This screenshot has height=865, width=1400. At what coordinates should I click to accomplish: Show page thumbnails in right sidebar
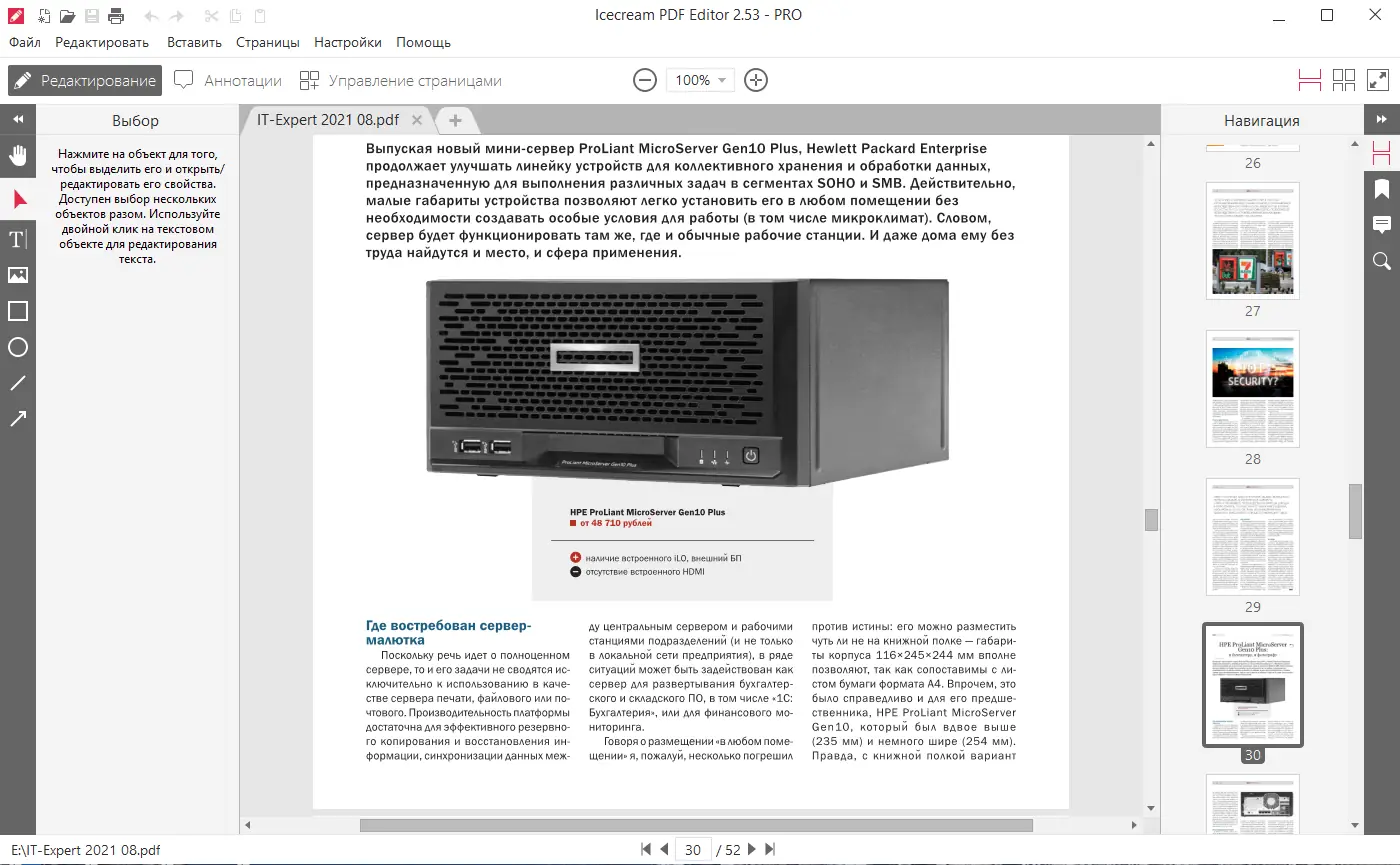pyautogui.click(x=1382, y=154)
